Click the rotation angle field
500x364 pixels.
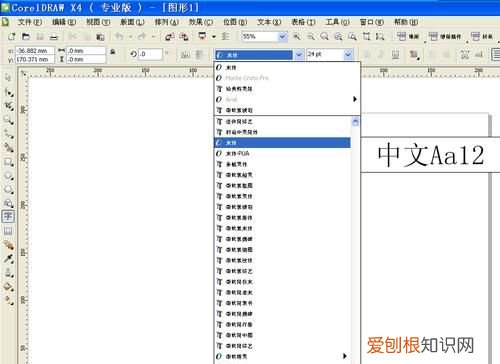[150, 54]
